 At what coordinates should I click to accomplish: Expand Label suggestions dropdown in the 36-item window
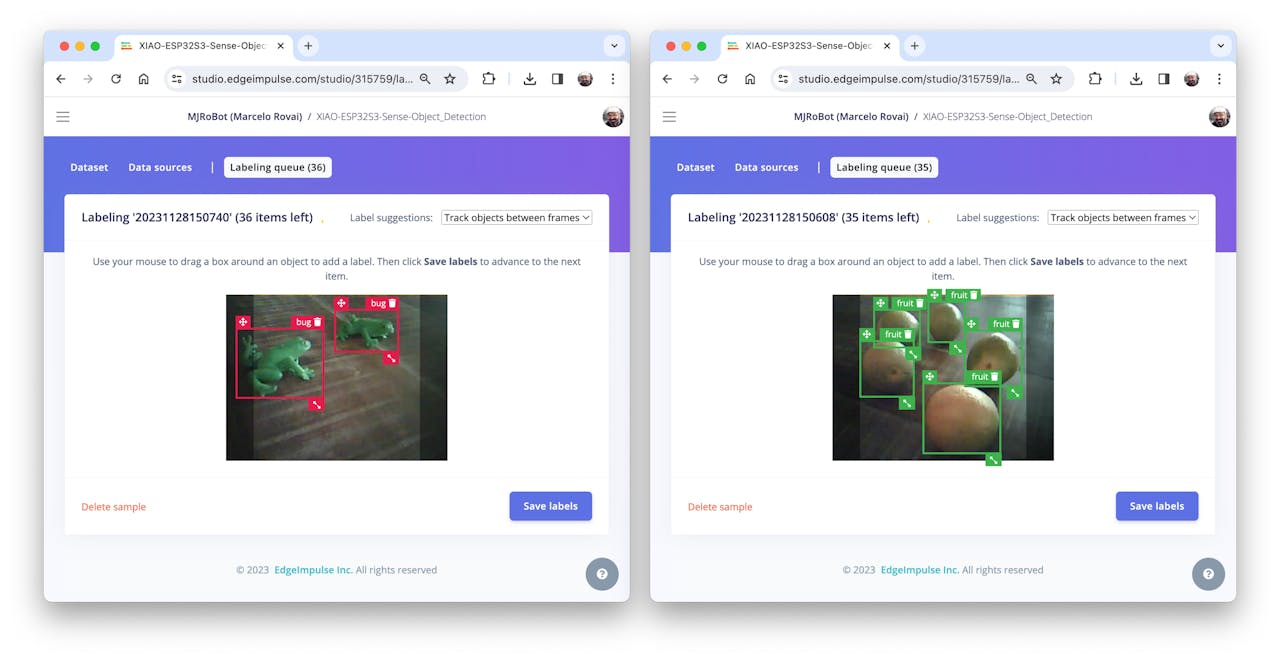click(x=516, y=218)
